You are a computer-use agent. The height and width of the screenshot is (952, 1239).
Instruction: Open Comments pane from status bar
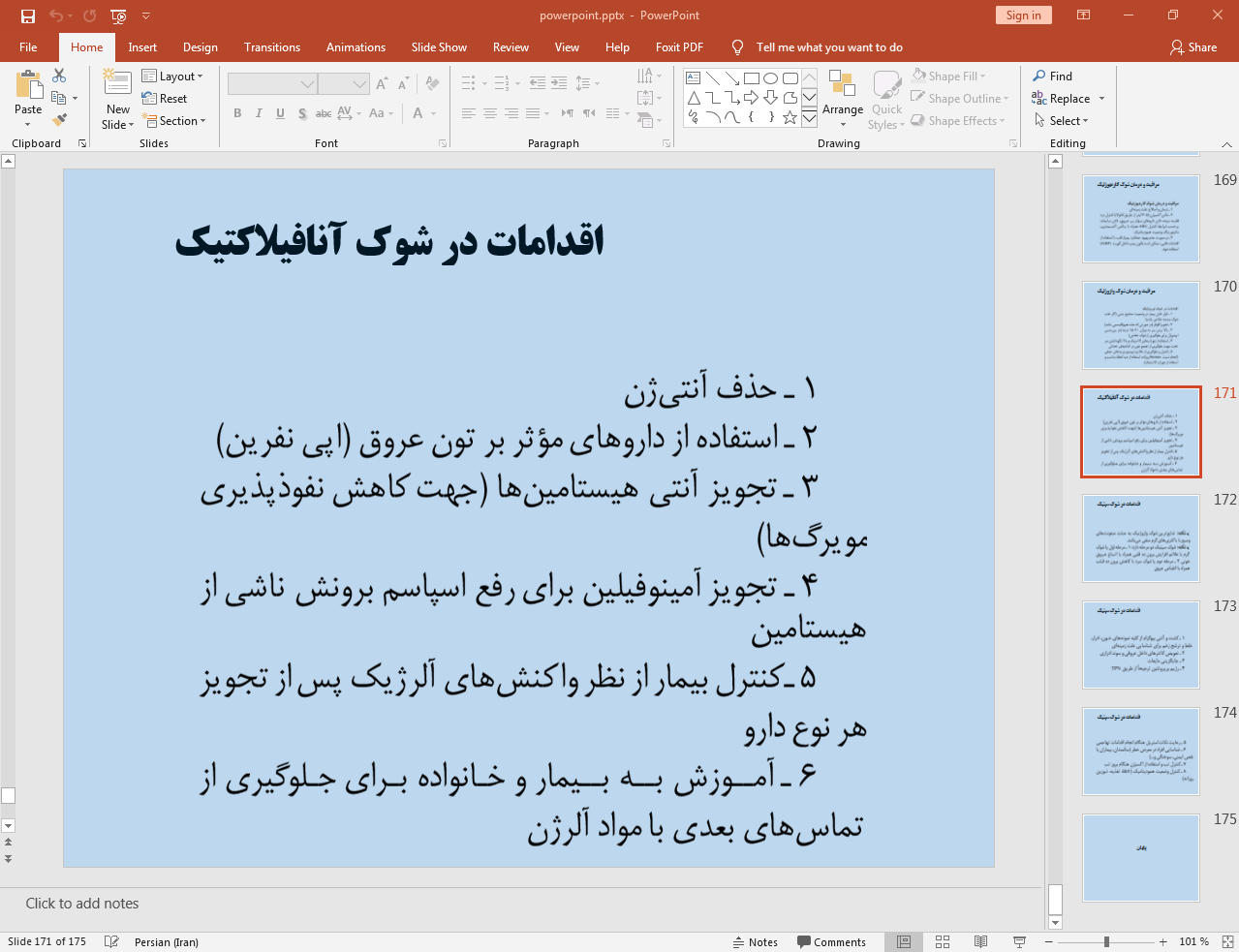831,942
